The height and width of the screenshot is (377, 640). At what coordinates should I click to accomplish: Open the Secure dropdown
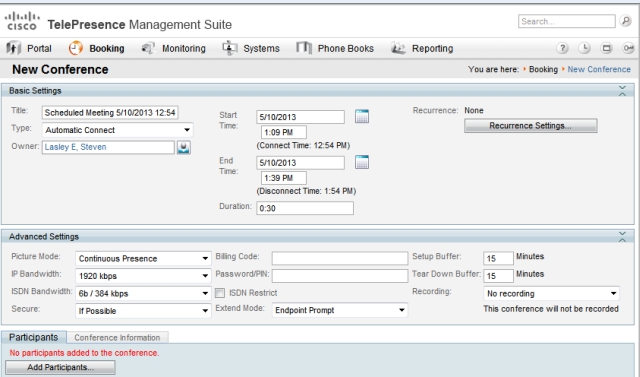tap(143, 311)
